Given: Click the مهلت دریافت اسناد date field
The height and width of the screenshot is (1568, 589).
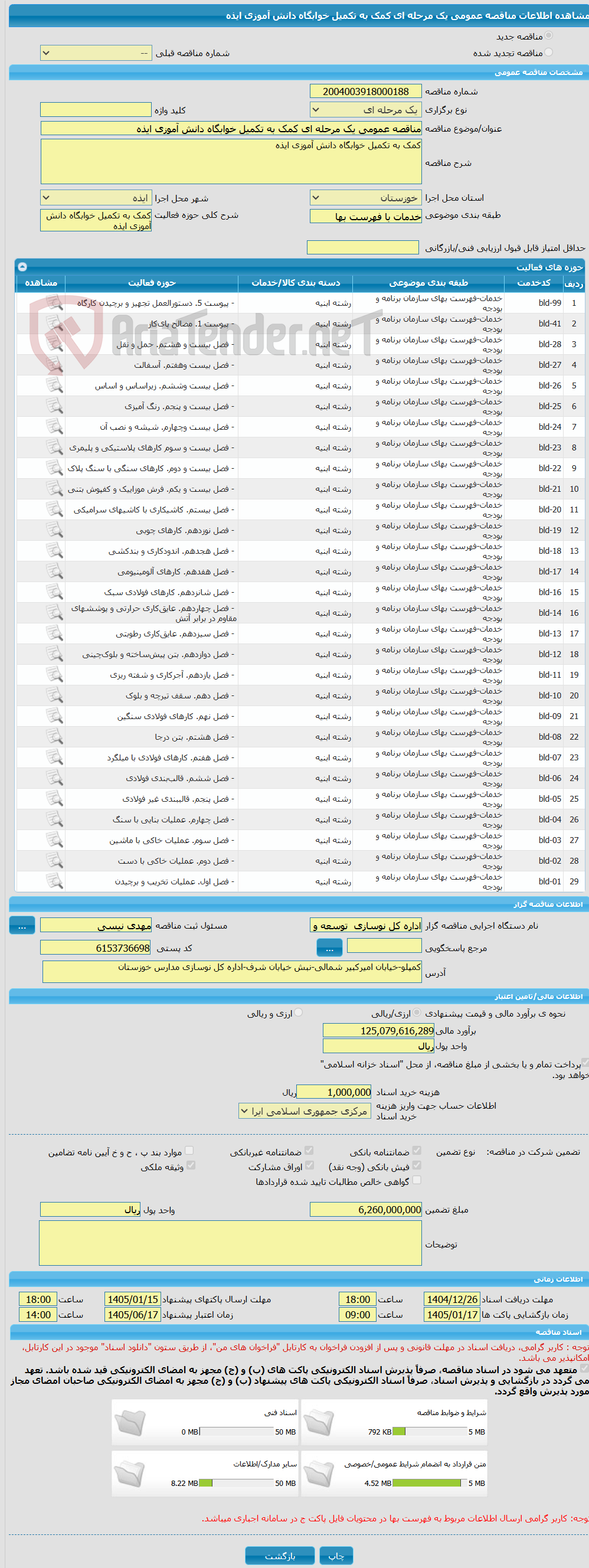Looking at the screenshot, I should pos(452,1299).
